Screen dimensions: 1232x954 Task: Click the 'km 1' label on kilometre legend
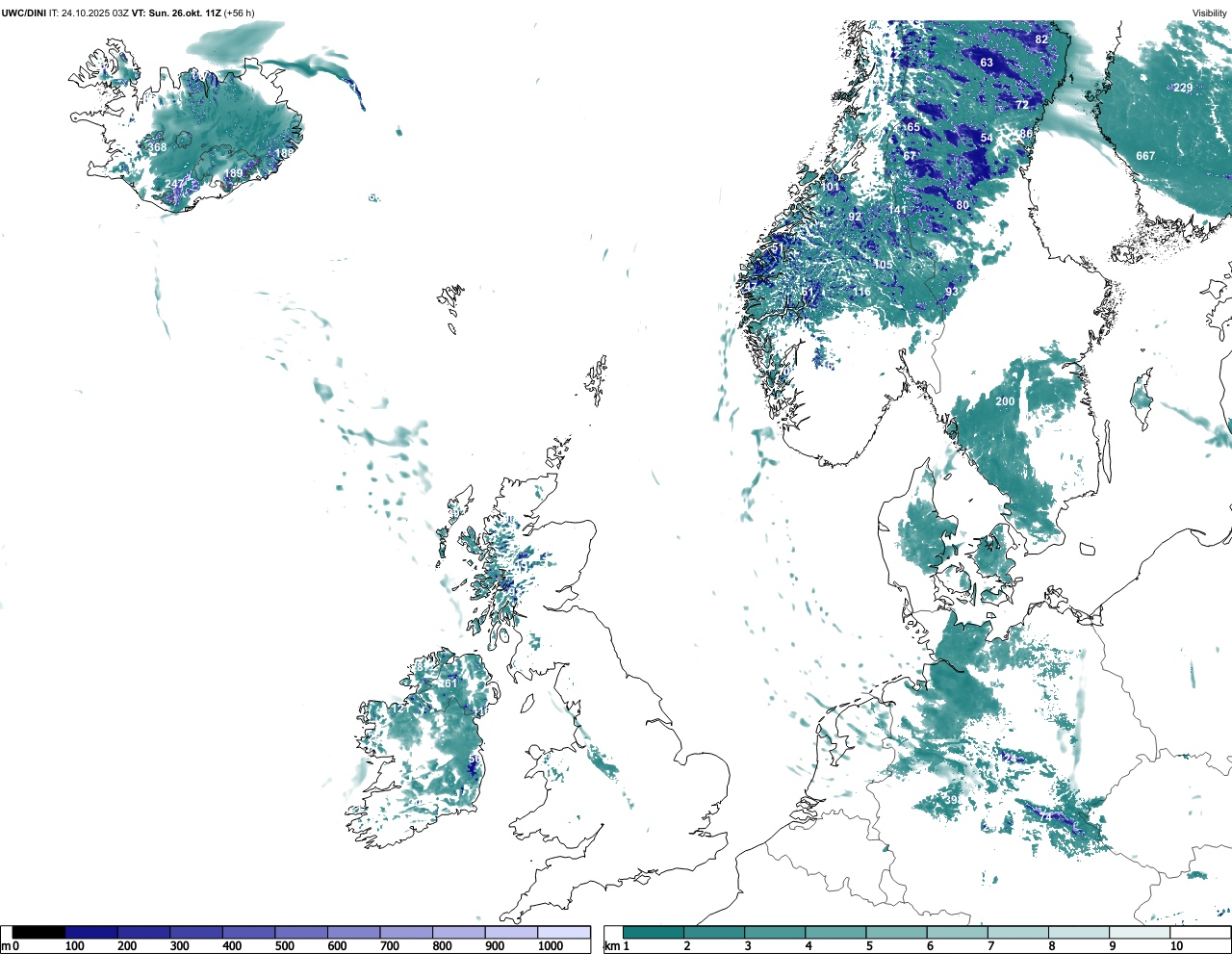pyautogui.click(x=616, y=946)
